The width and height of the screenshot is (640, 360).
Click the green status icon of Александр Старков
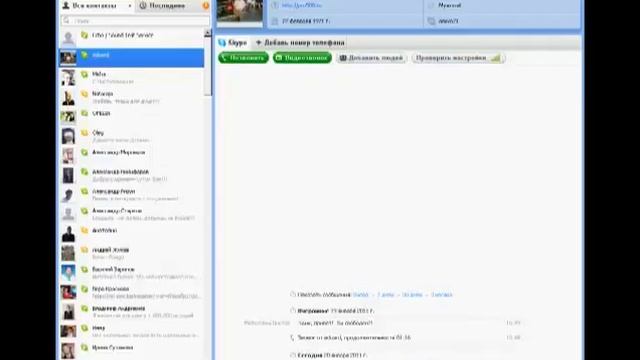coord(84,211)
